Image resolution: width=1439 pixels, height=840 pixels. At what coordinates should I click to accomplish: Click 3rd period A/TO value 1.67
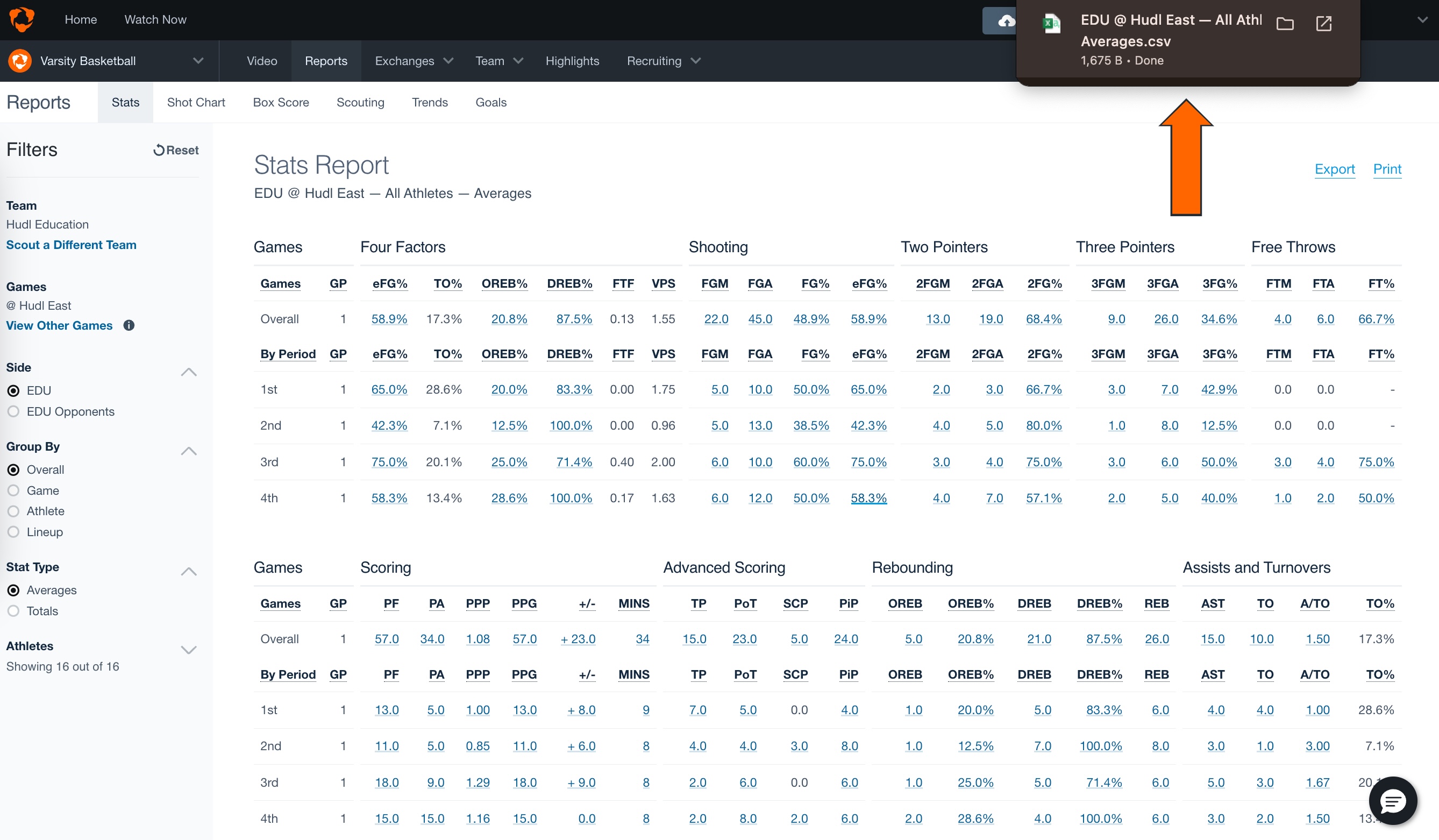point(1318,783)
